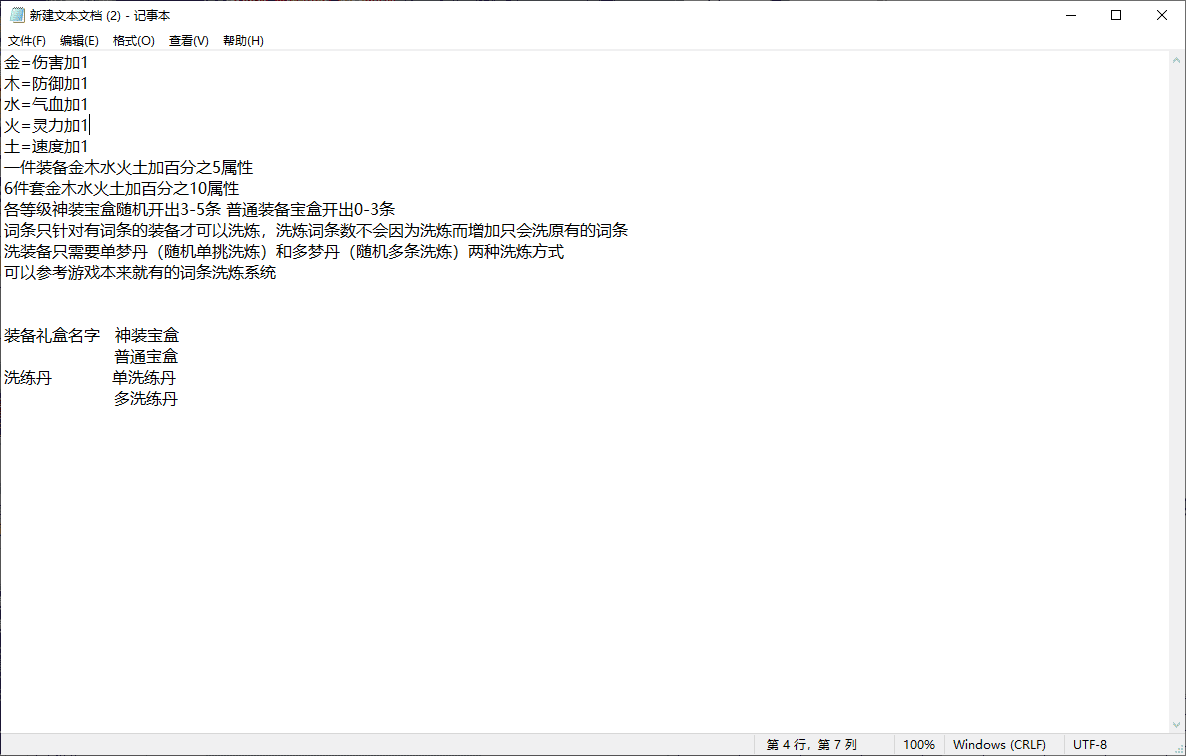Click the vertical scrollbar track
This screenshot has height=756, width=1186.
tap(1177, 400)
